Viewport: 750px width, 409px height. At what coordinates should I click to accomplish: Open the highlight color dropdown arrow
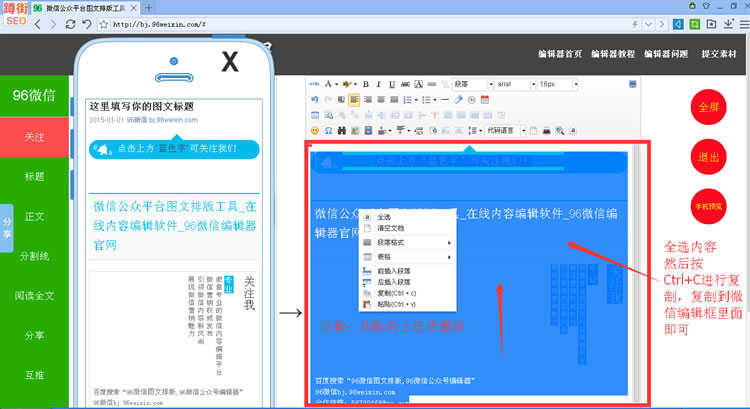point(355,85)
